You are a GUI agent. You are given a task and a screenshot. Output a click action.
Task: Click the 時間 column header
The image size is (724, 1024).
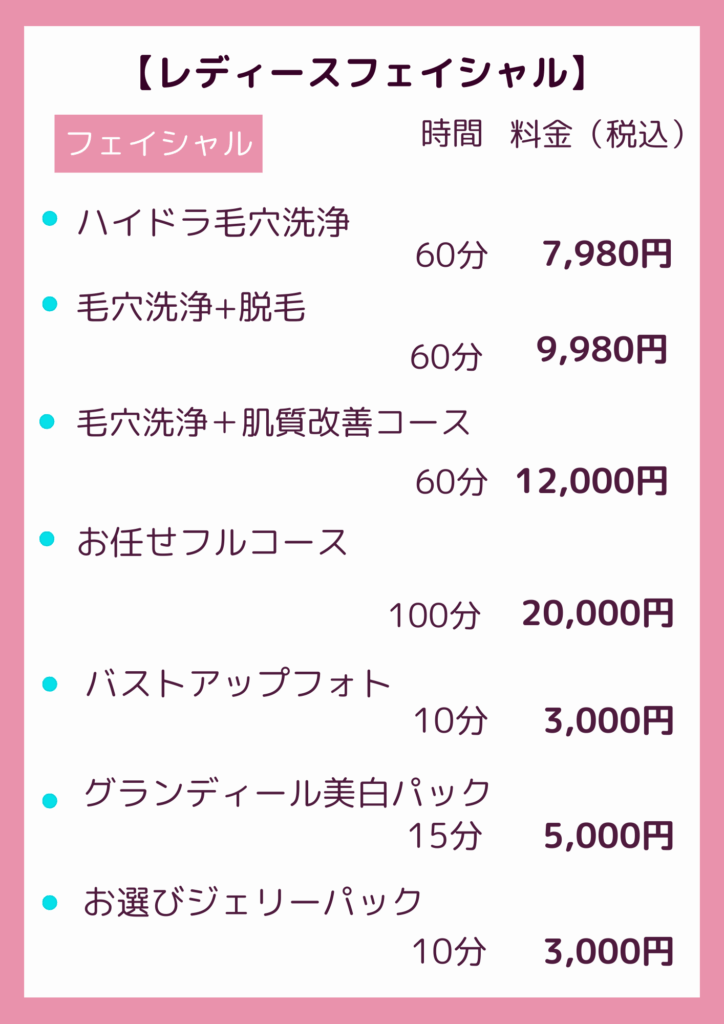452,135
